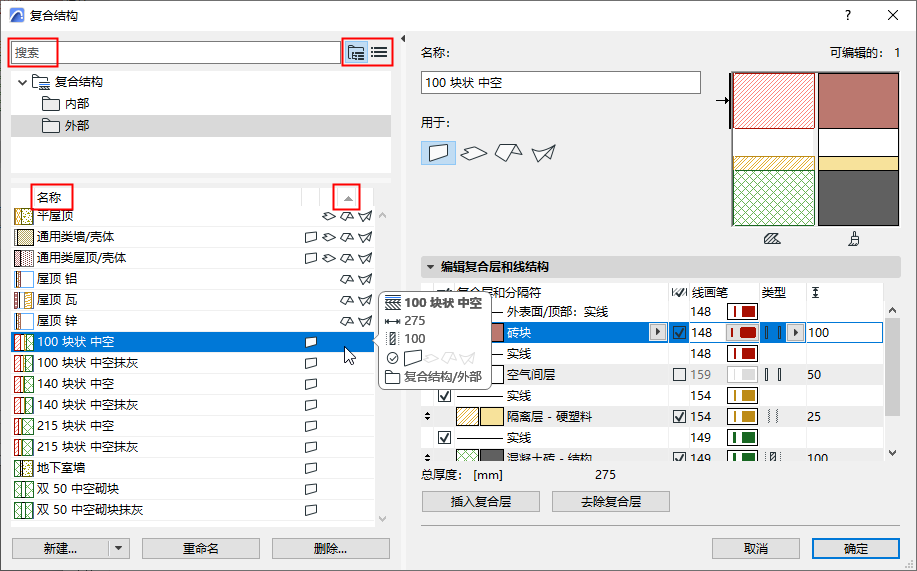Click the 通用类墙/壳体 fill icon

tap(23, 237)
